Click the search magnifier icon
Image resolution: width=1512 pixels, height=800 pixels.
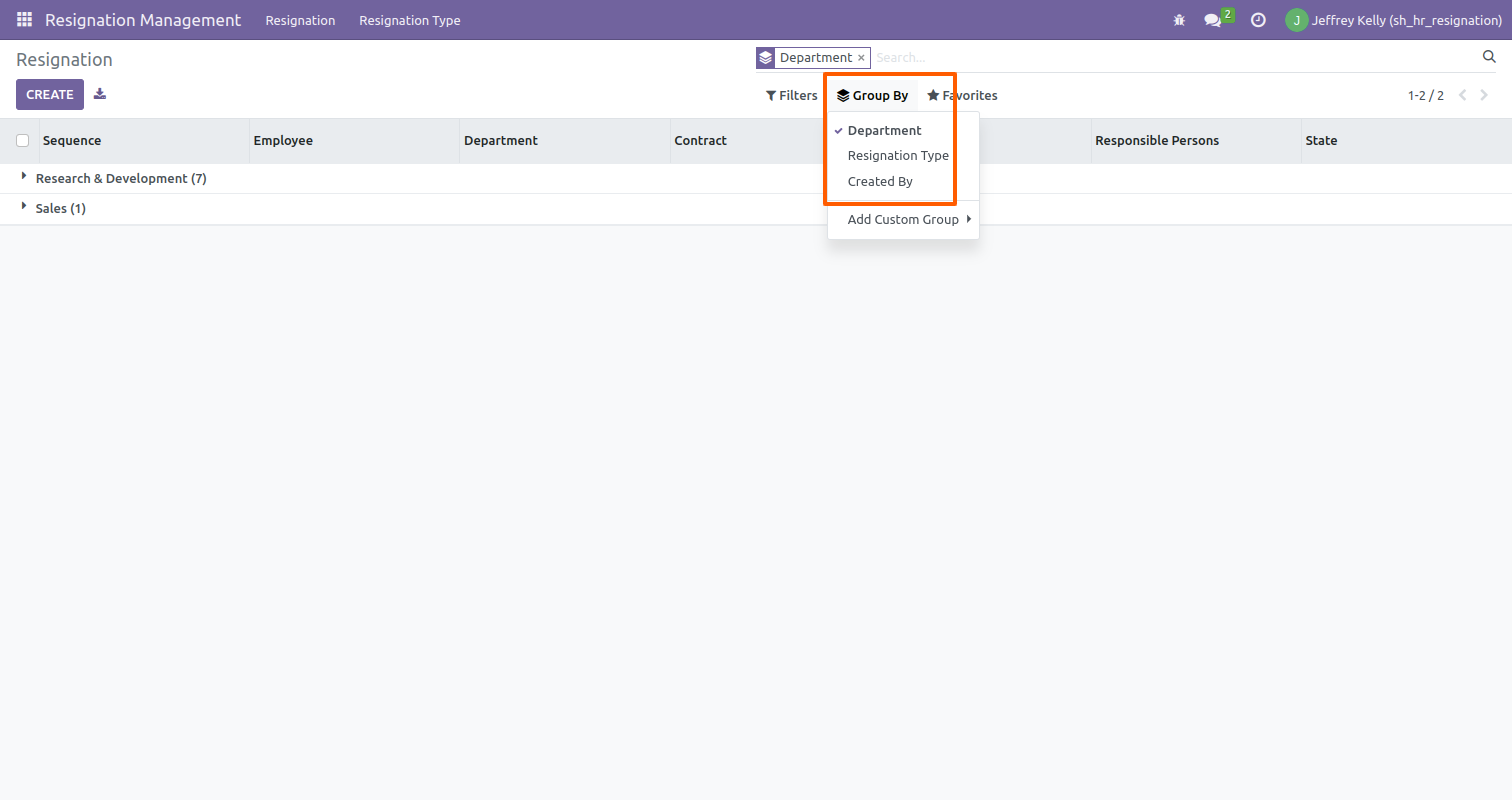coord(1489,57)
